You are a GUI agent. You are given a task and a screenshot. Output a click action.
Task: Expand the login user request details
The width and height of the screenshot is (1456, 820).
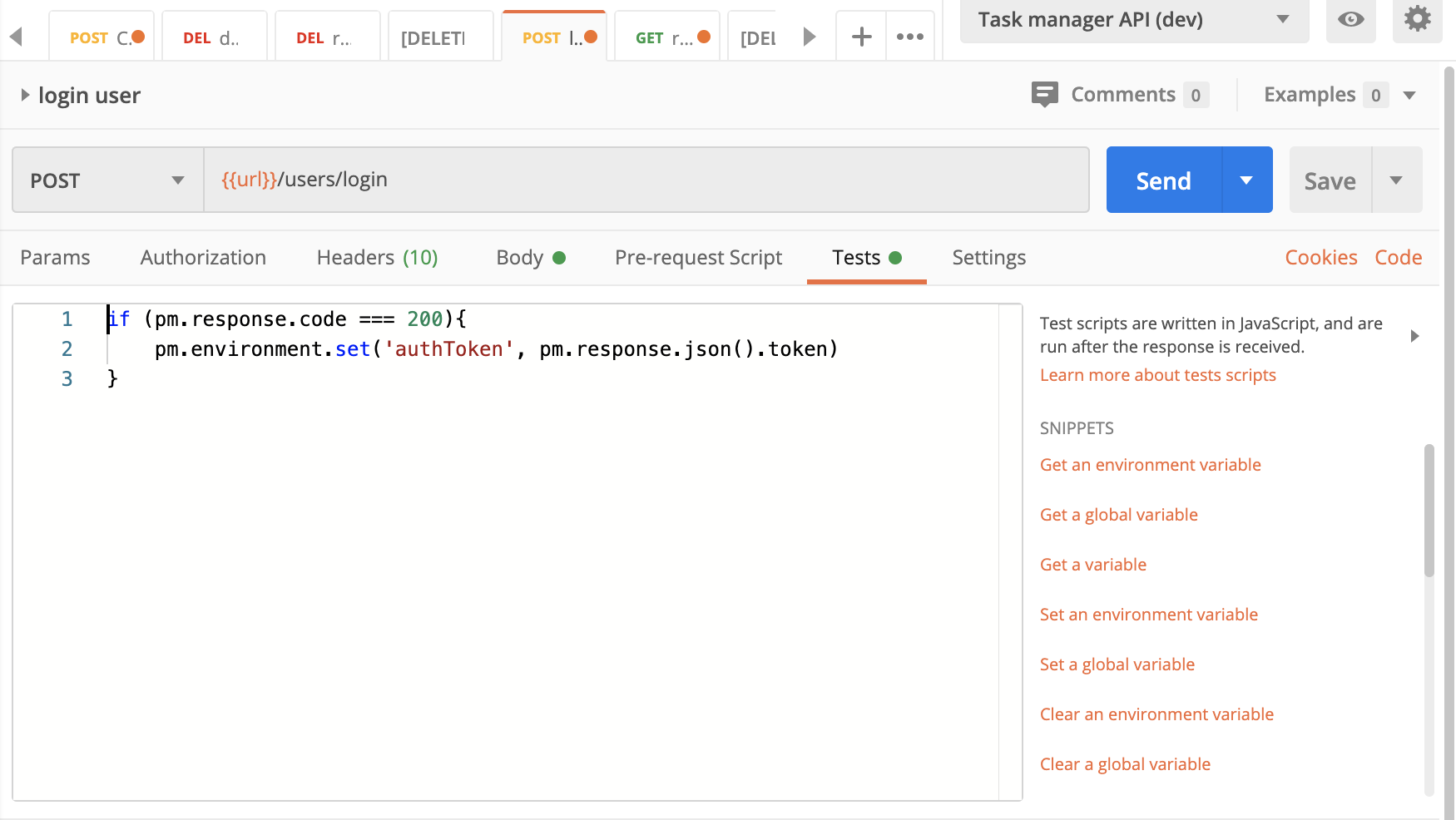25,95
